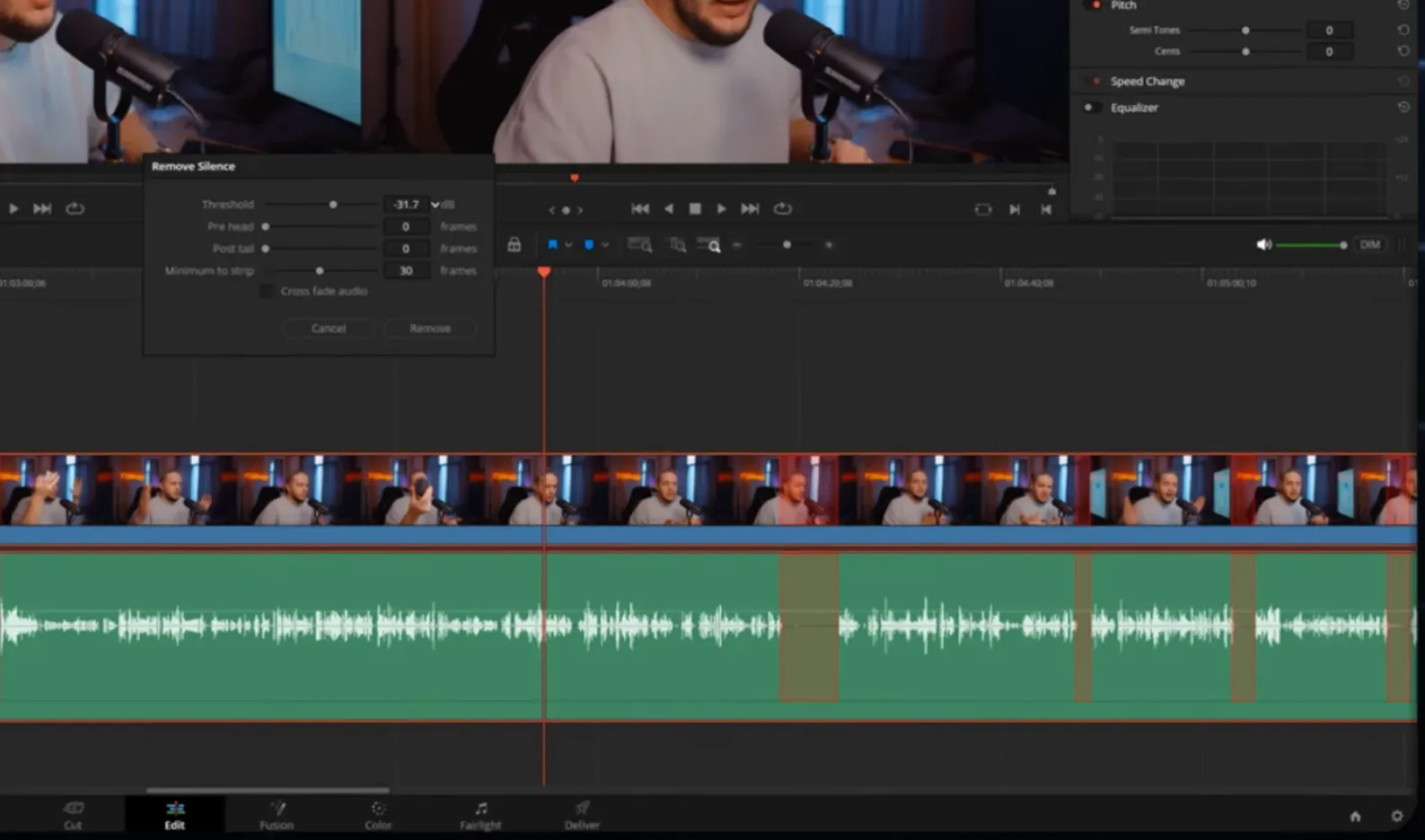Image resolution: width=1425 pixels, height=840 pixels.
Task: Cancel the Remove Silence dialog
Action: [x=329, y=328]
